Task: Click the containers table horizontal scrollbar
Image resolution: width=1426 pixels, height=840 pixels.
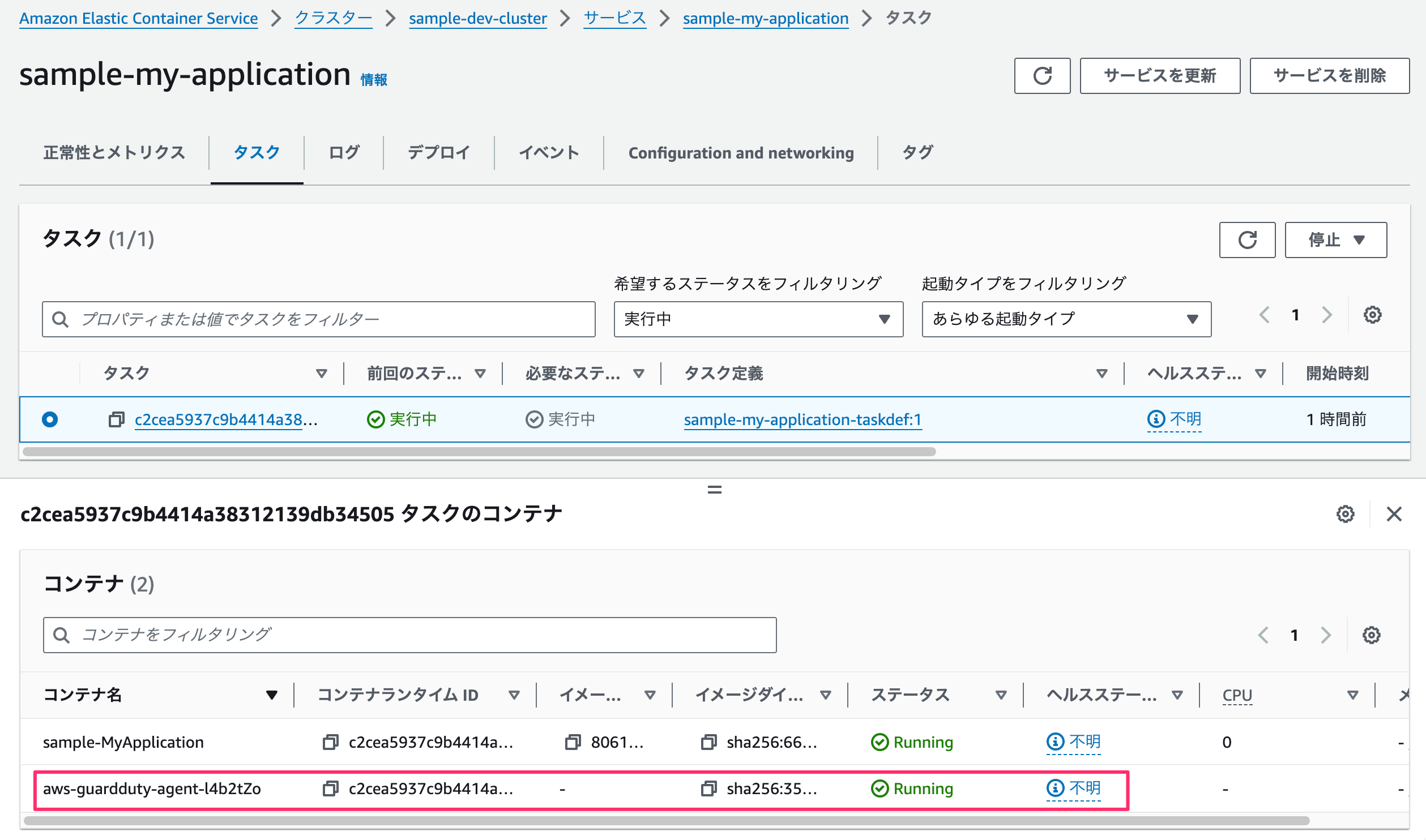Action: 667,821
